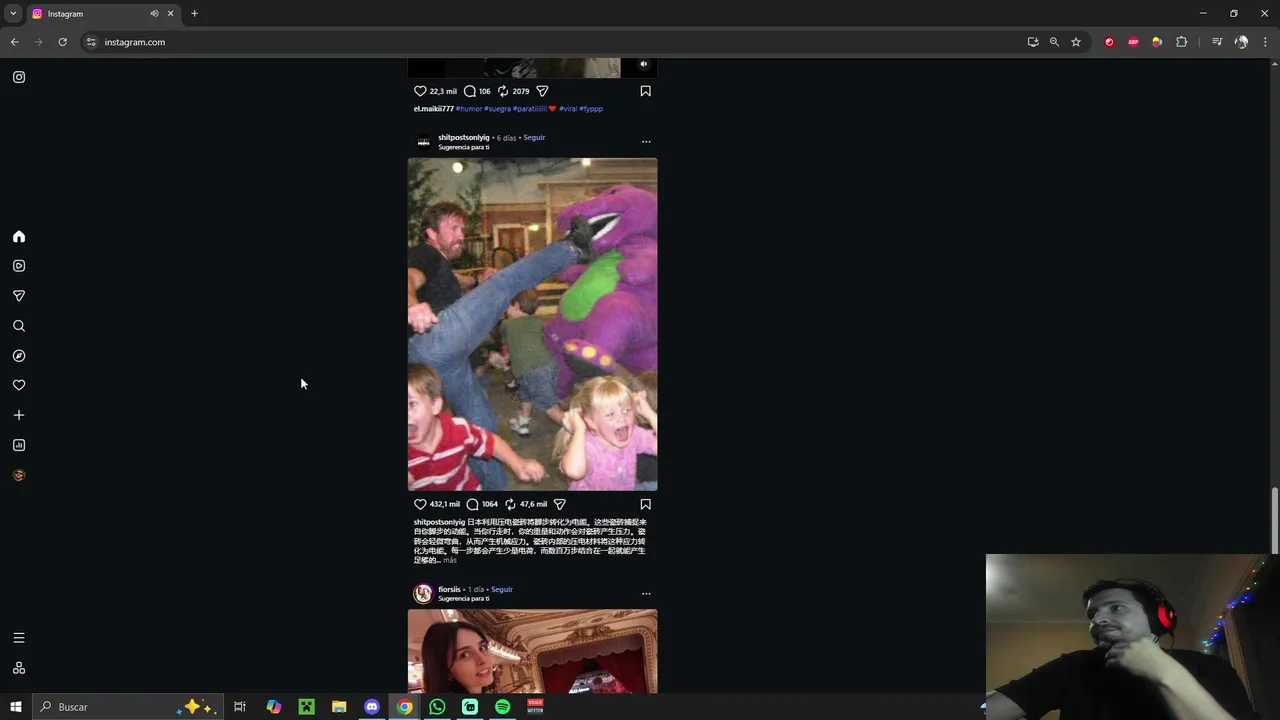Image resolution: width=1280 pixels, height=720 pixels.
Task: Open options menu for shitpostsonlyig post
Action: (x=646, y=142)
